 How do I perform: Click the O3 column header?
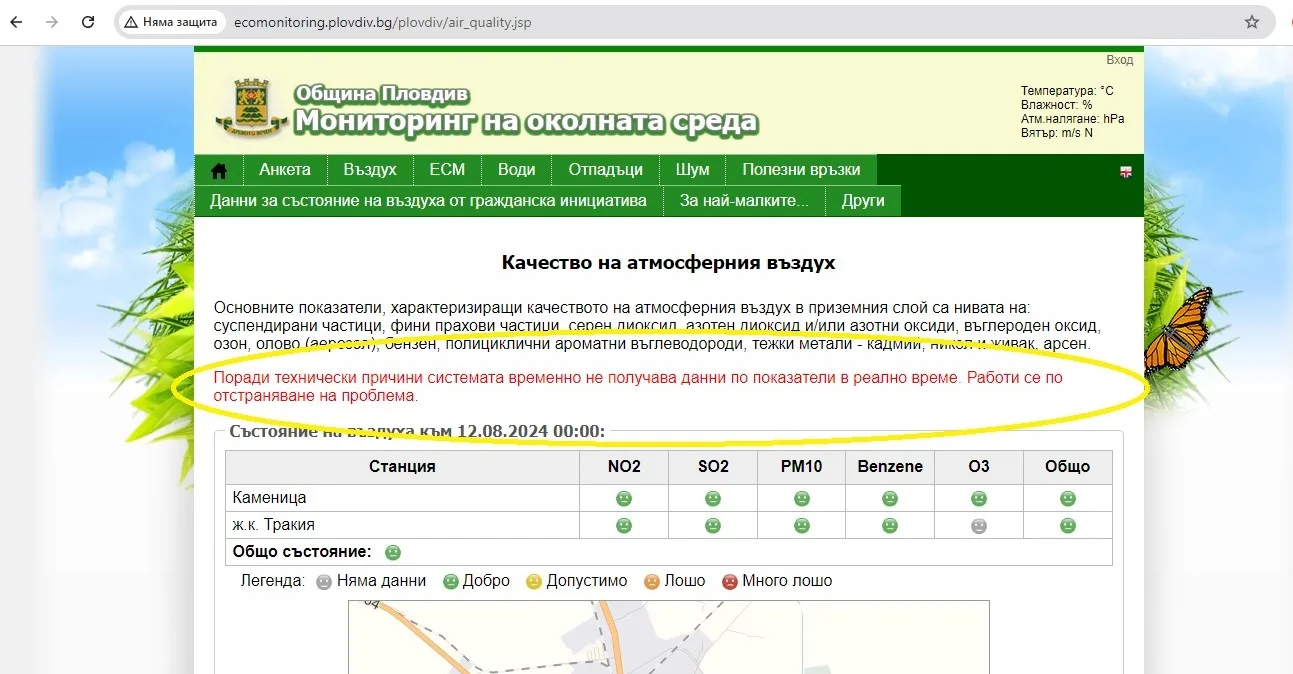click(979, 467)
